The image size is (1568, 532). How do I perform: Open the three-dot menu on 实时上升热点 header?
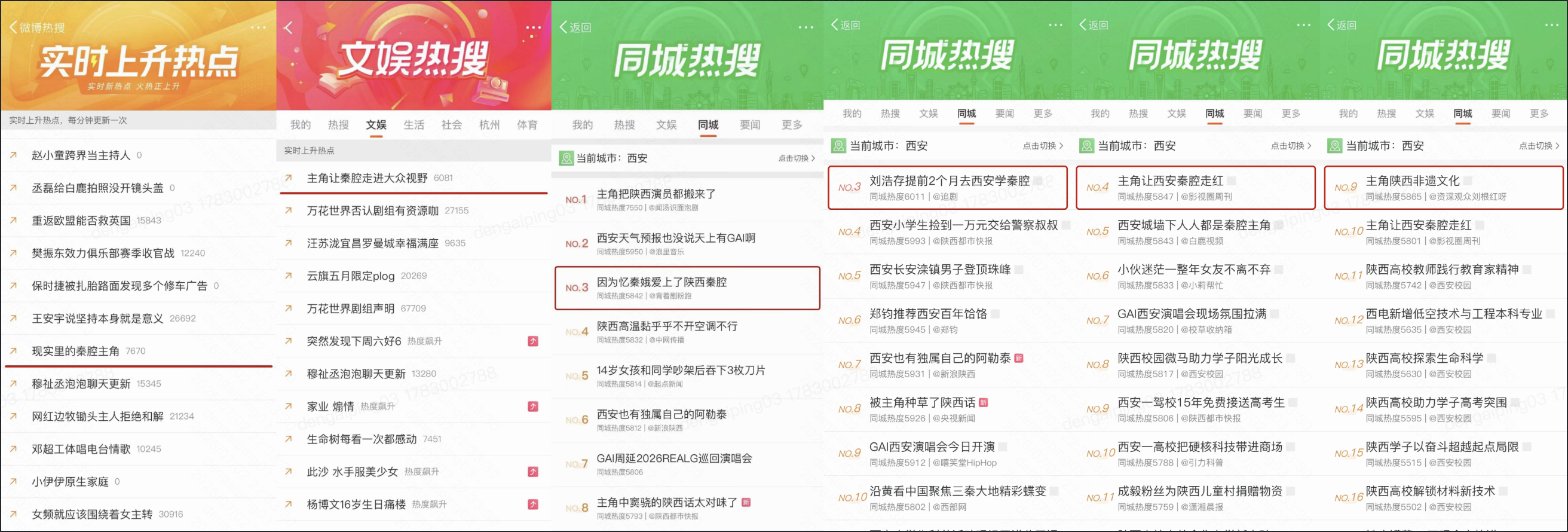click(x=258, y=26)
